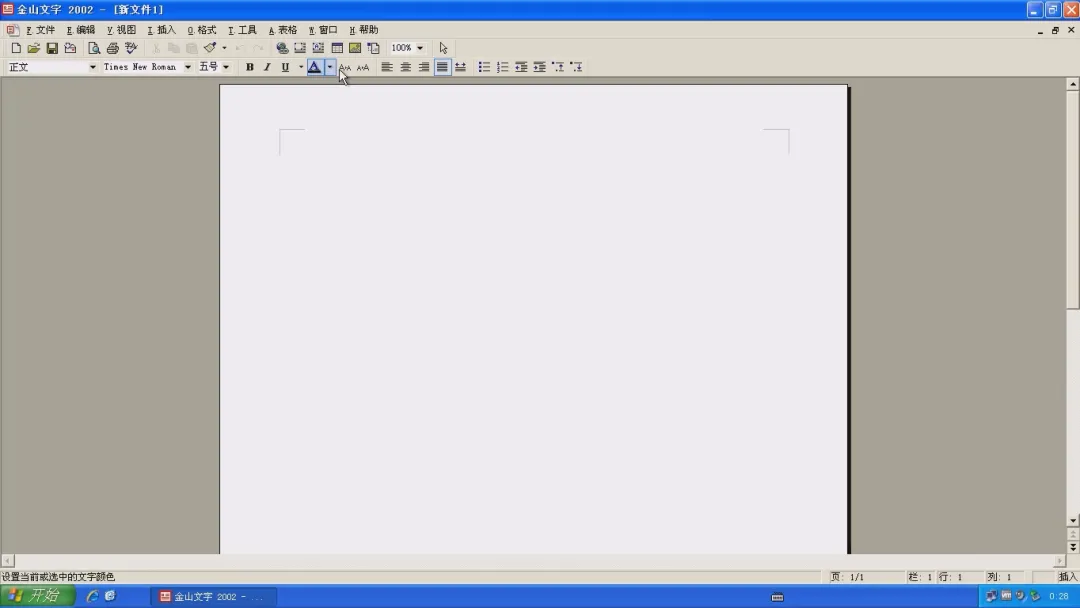Open the 文件 menu
Screen dimensions: 1080x608
[41, 30]
